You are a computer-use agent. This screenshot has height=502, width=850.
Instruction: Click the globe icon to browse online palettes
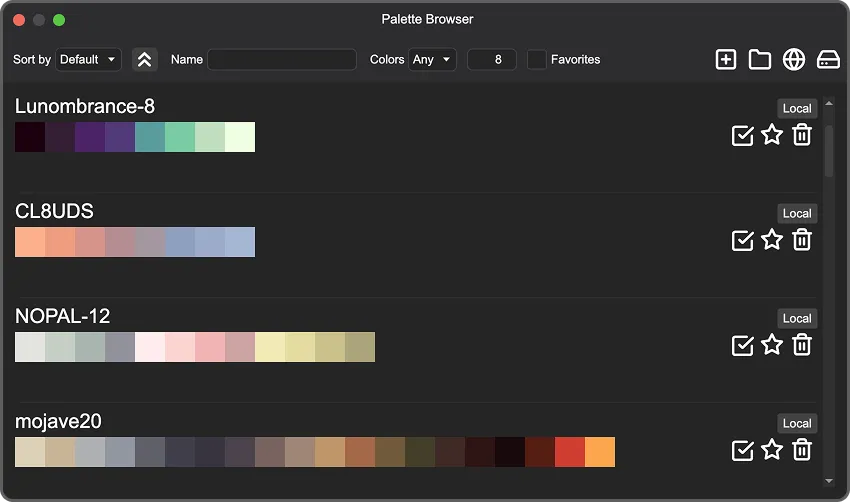pos(794,60)
